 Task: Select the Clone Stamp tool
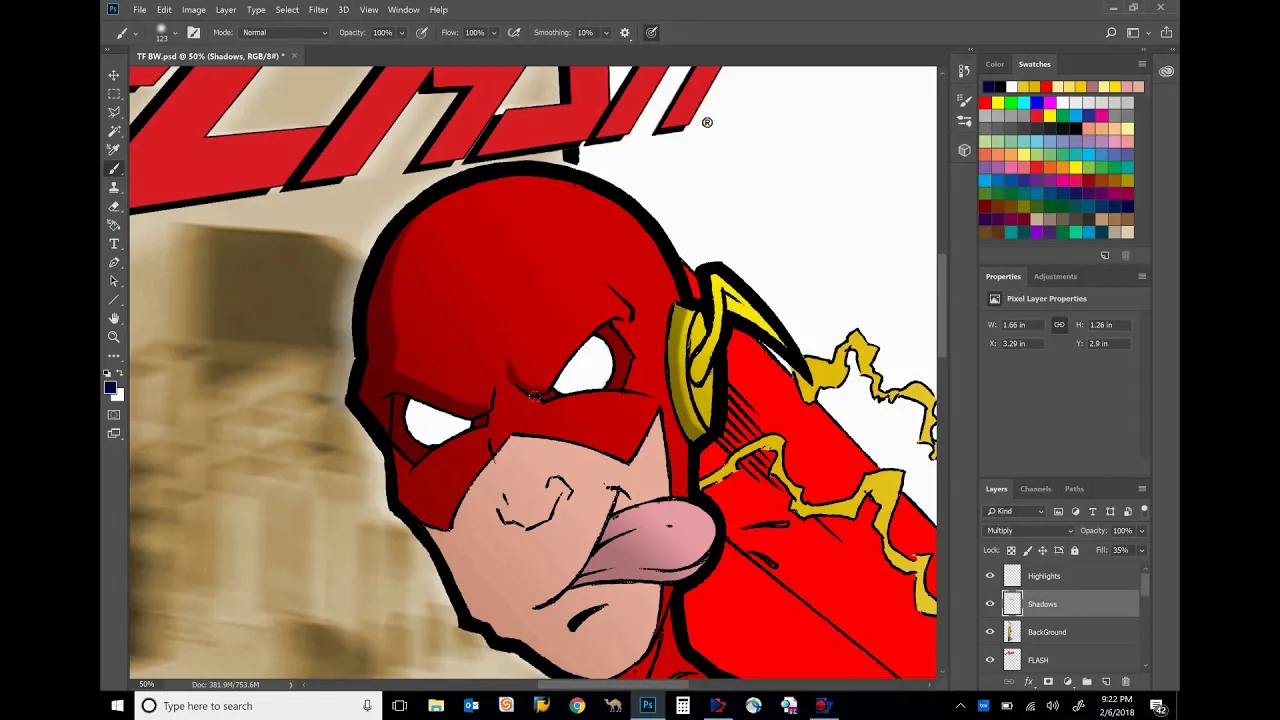(x=114, y=187)
